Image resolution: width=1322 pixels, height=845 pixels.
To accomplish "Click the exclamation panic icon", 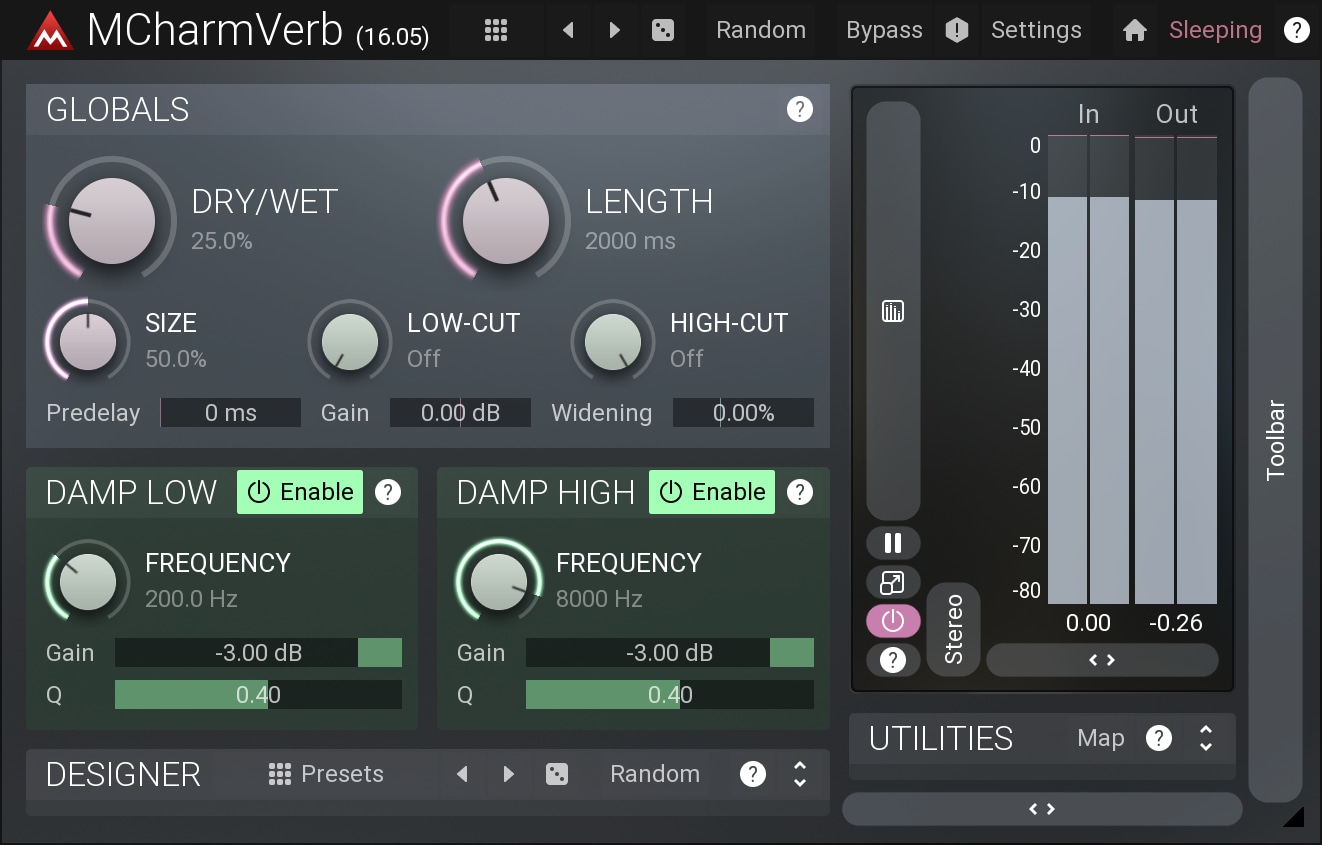I will click(x=957, y=30).
